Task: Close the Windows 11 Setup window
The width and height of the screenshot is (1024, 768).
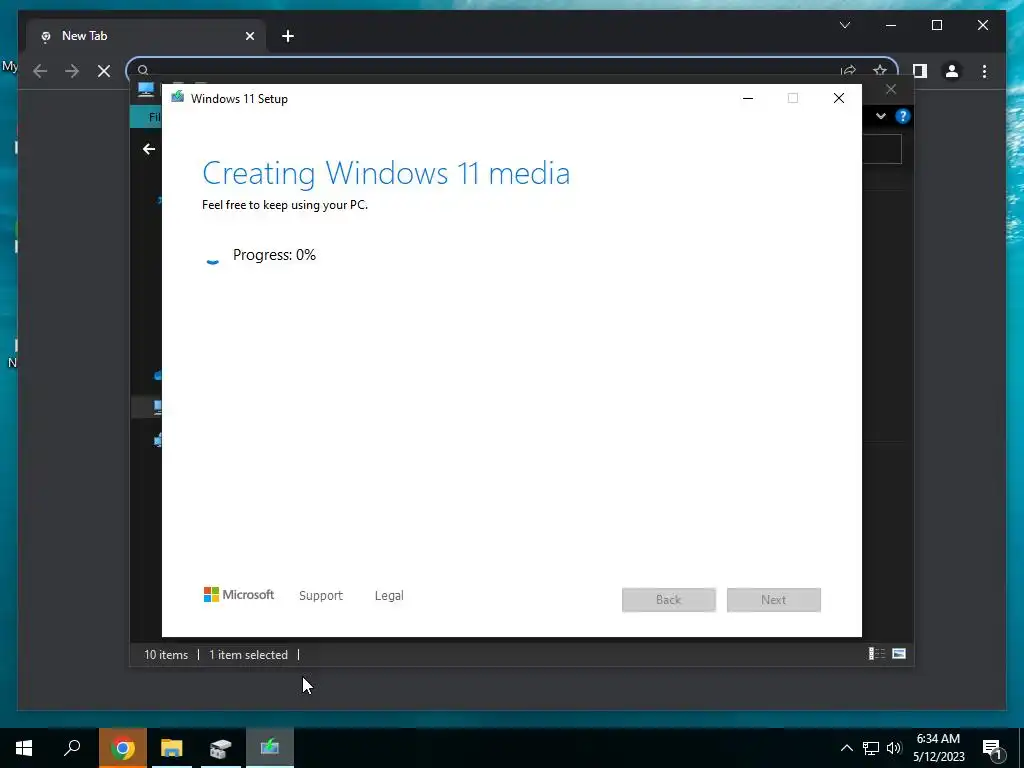Action: (839, 98)
